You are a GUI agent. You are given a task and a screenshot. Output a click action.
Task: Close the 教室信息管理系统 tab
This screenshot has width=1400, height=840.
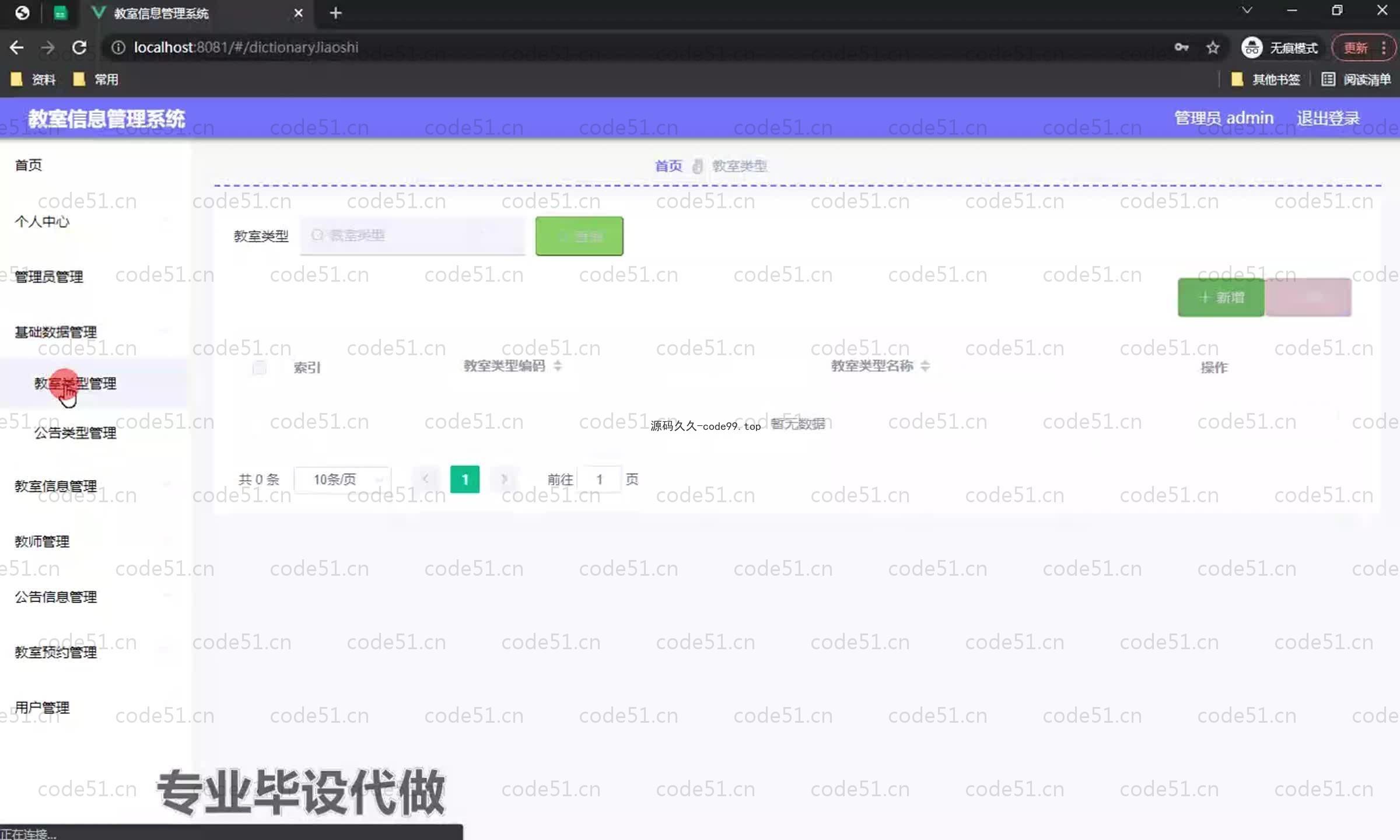point(298,13)
